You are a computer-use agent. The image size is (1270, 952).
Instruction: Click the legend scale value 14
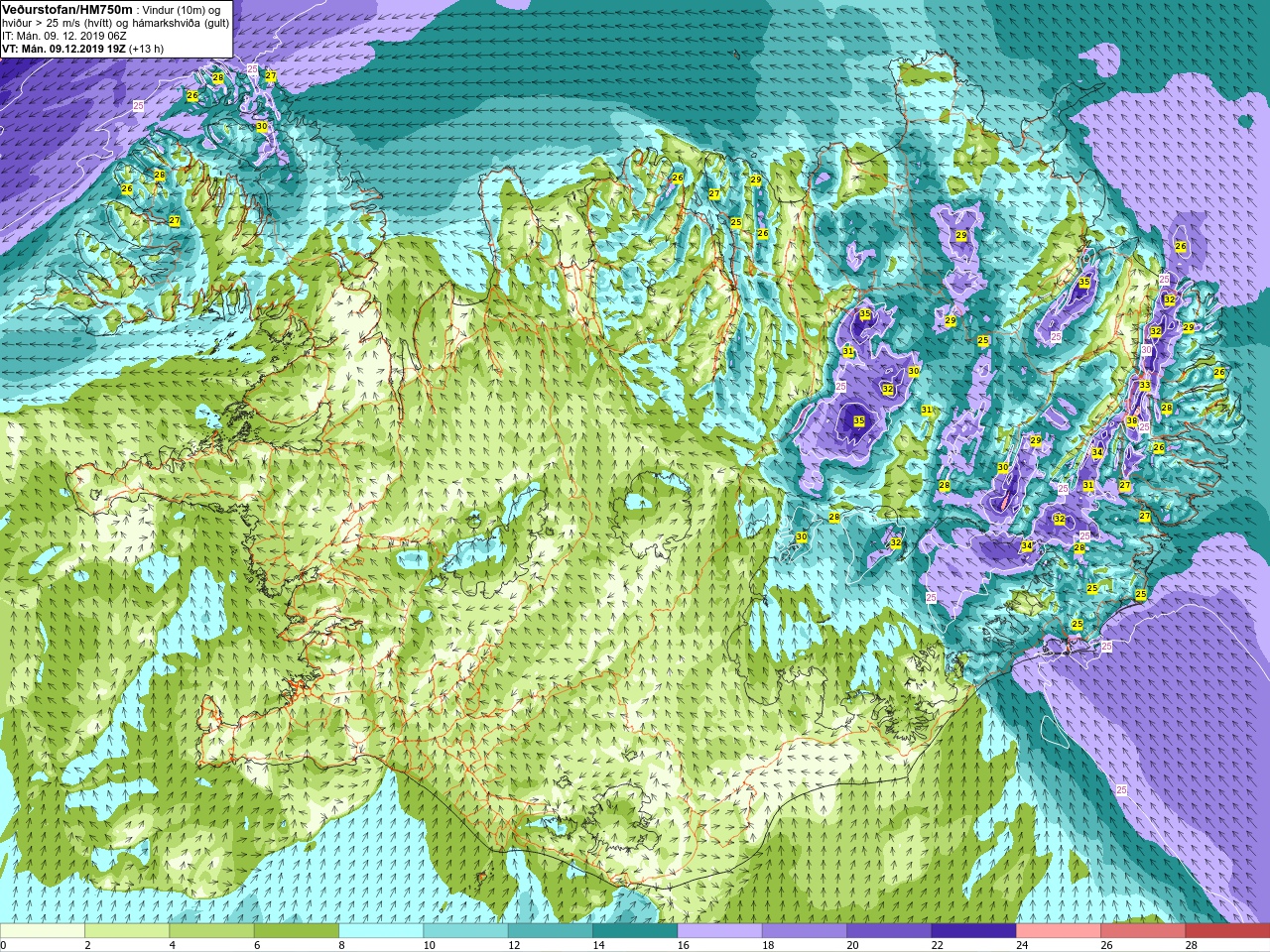tap(597, 945)
